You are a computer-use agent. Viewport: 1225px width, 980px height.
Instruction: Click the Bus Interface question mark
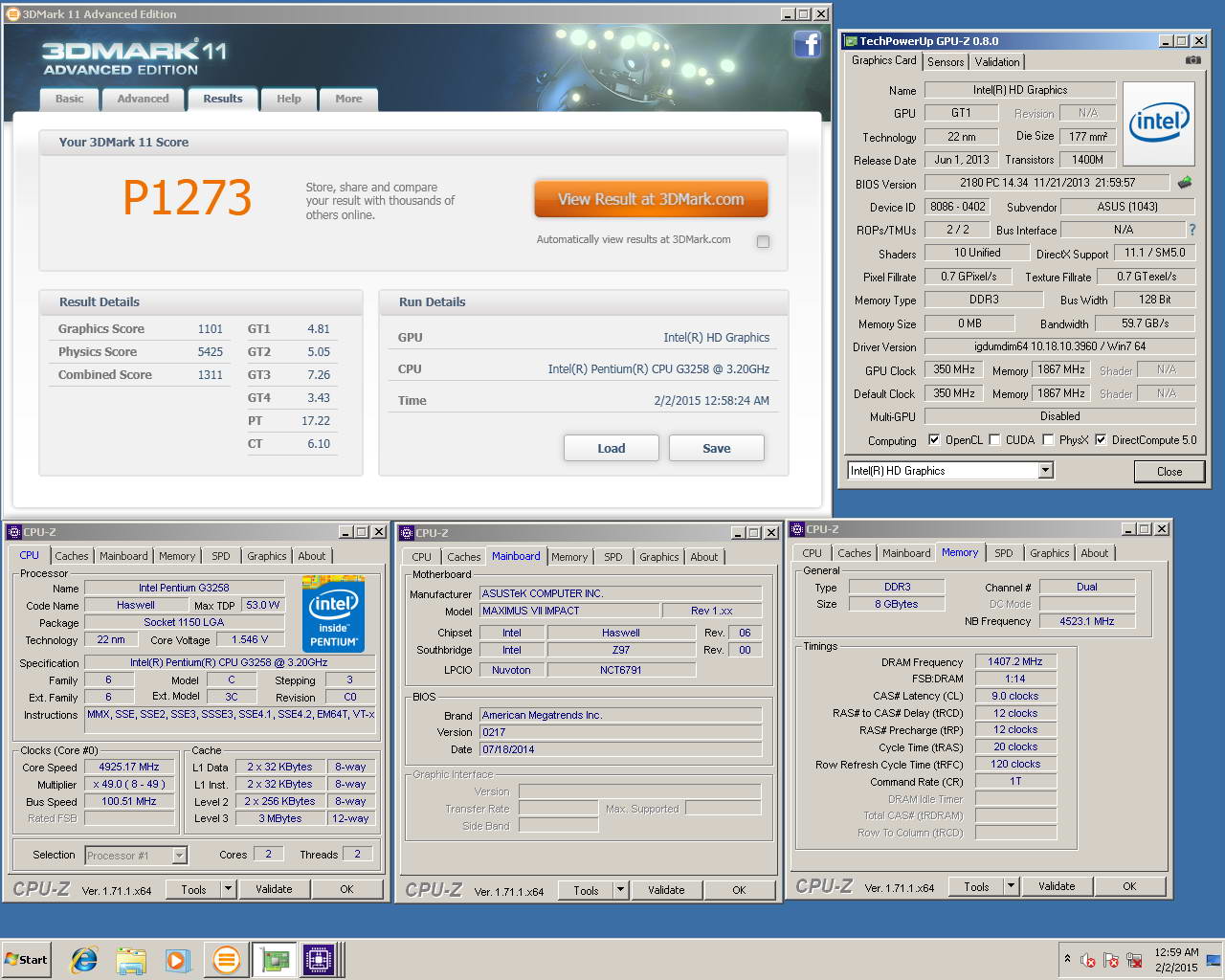tap(1192, 230)
